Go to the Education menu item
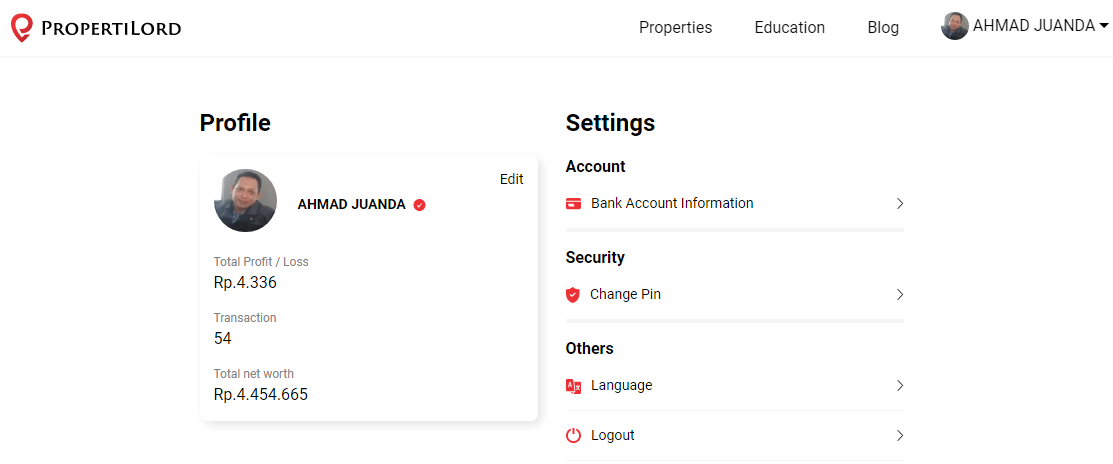 [x=789, y=28]
